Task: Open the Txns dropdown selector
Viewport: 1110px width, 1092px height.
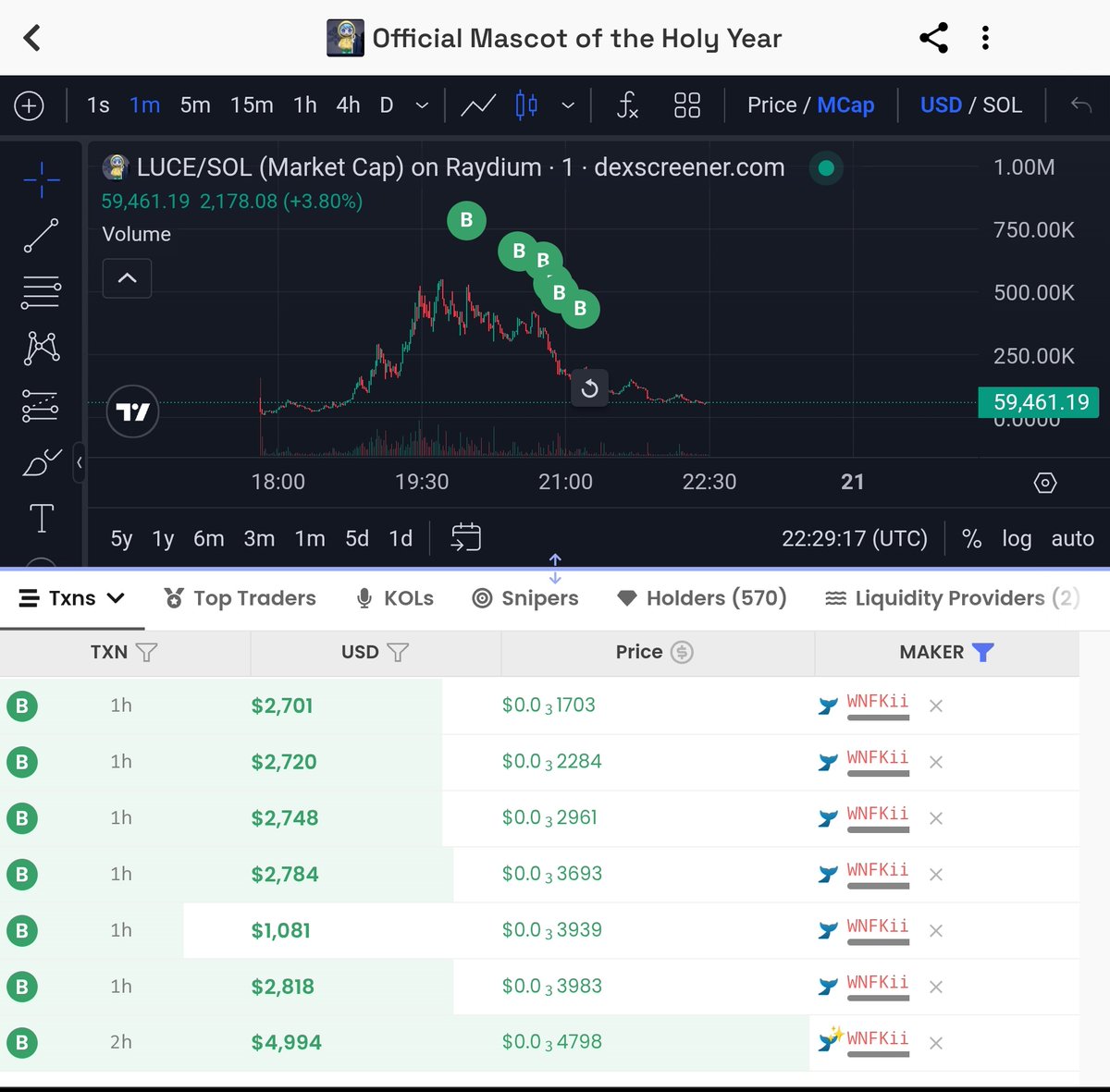Action: pyautogui.click(x=72, y=598)
